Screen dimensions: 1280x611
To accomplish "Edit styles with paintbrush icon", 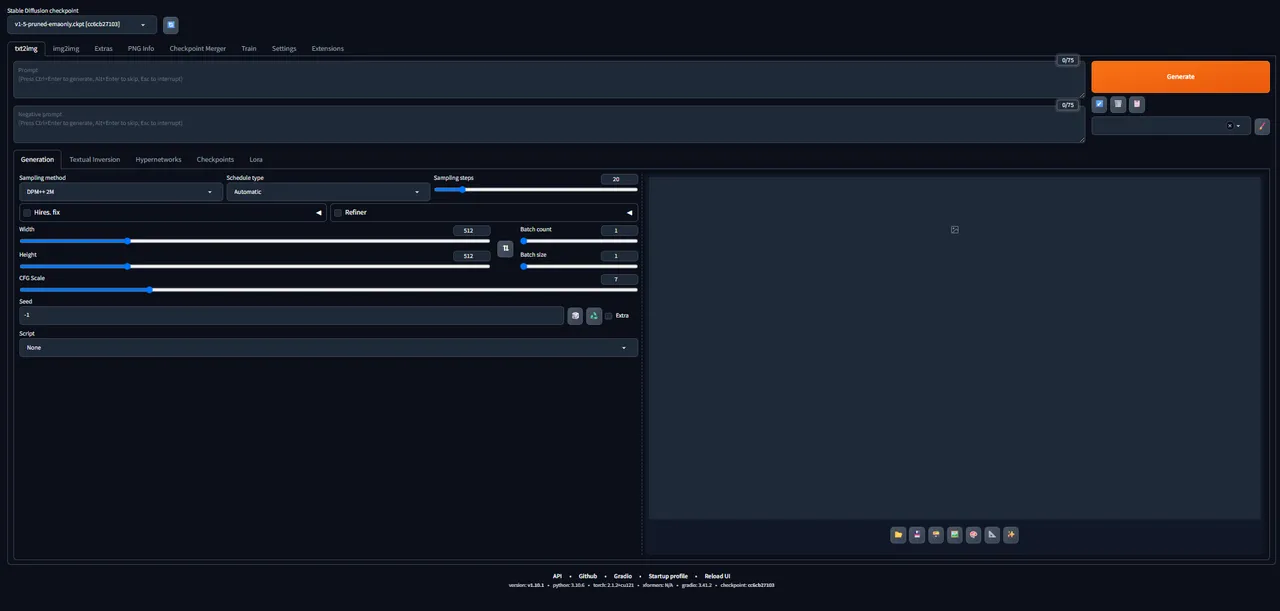I will coord(1262,126).
